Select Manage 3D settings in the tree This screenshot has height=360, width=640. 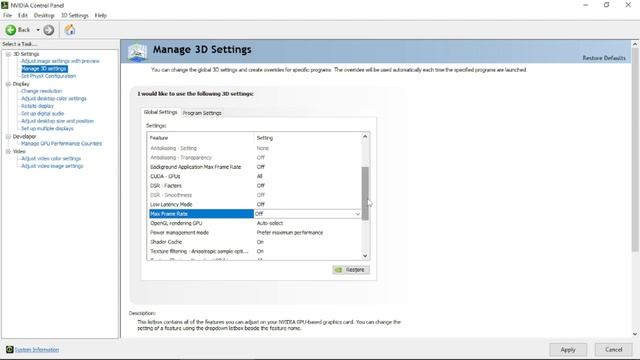point(44,69)
